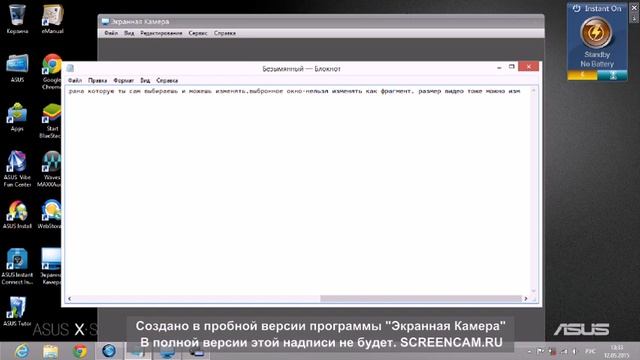The width and height of the screenshot is (640, 360).
Task: Open the eManual desktop icon
Action: point(52,19)
